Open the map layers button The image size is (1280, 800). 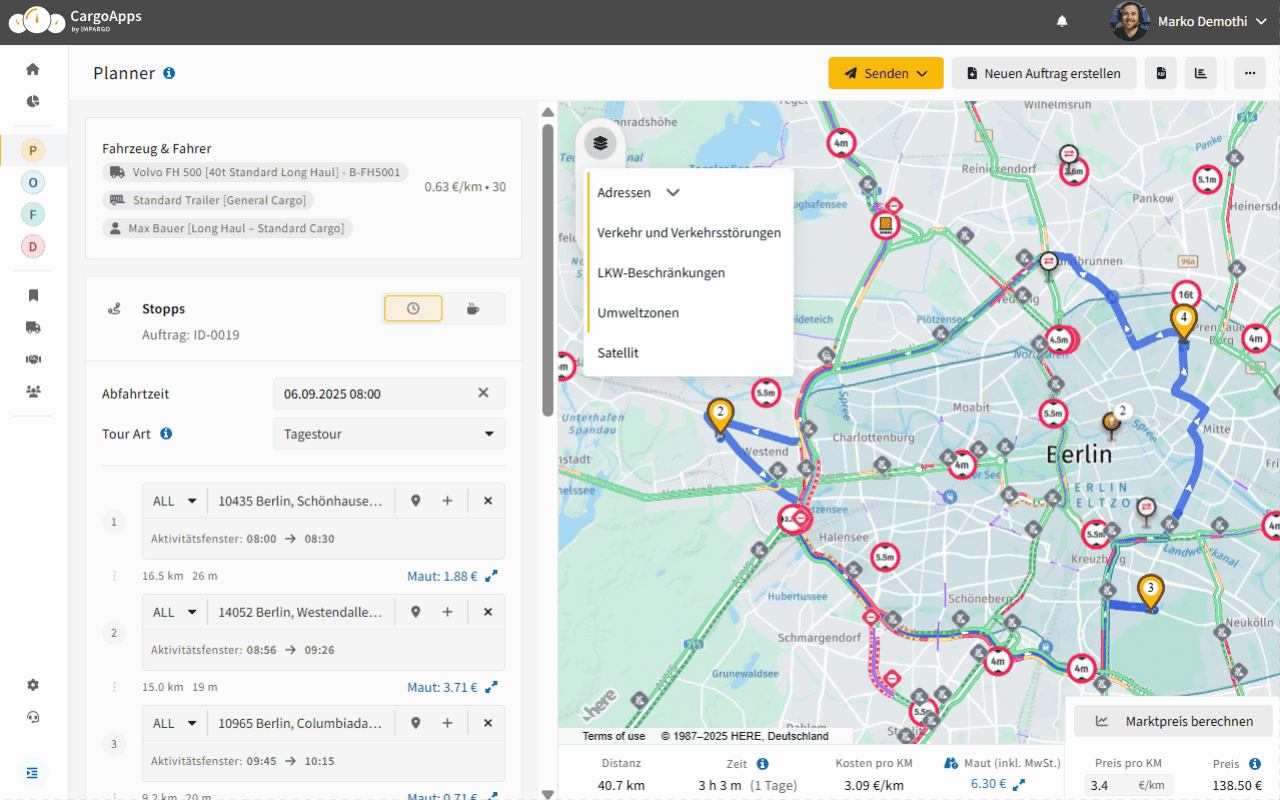coord(600,143)
